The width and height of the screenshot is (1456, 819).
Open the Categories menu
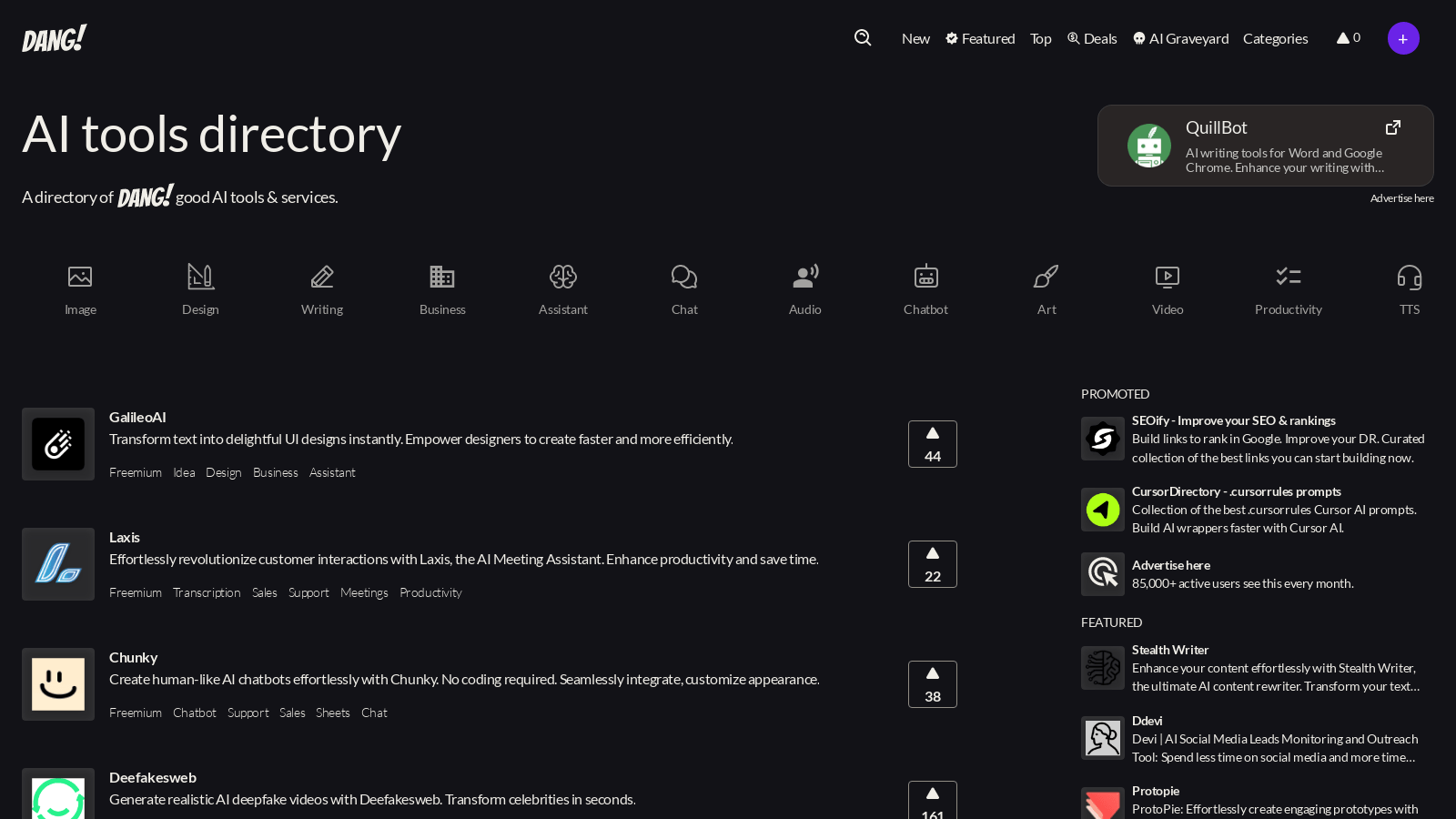coord(1275,38)
